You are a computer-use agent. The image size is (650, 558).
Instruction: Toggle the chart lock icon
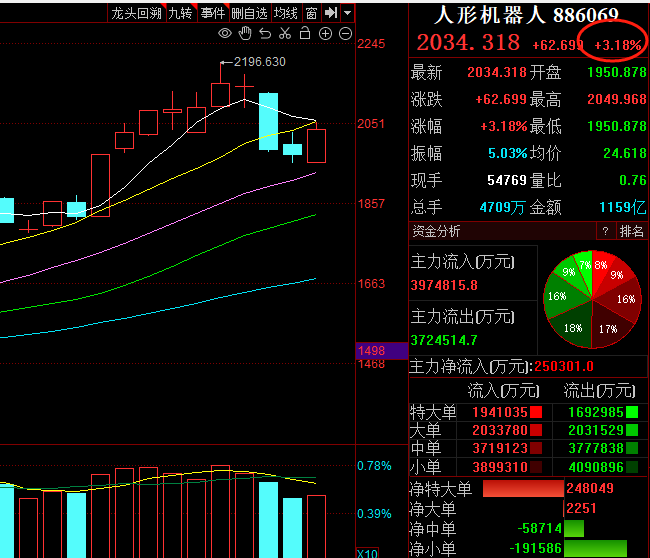[x=305, y=34]
